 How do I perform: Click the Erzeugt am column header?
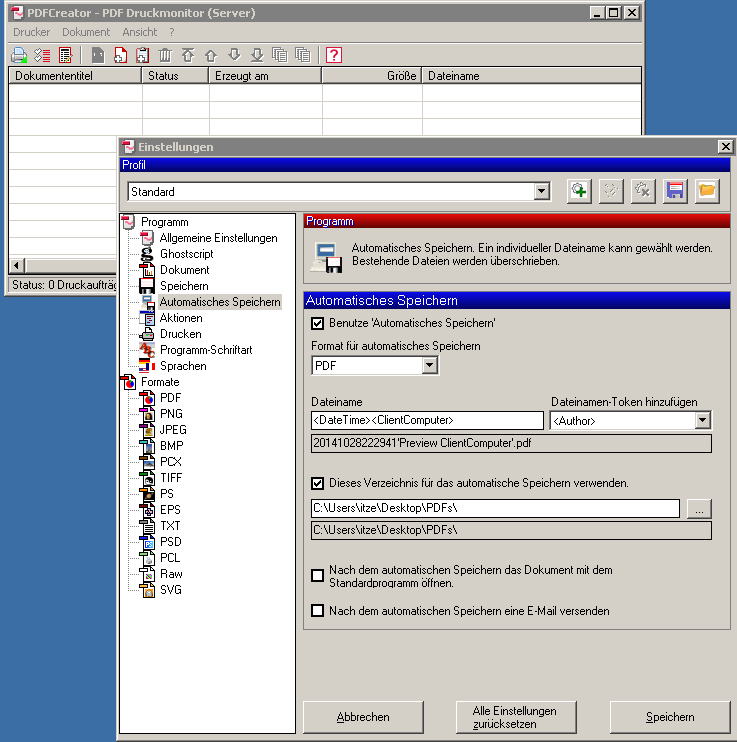[265, 76]
